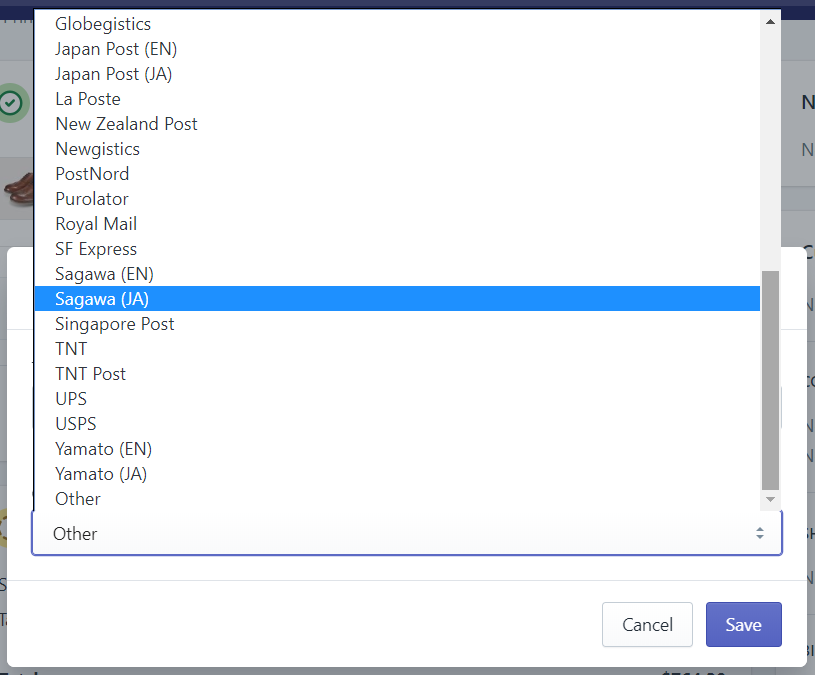The image size is (815, 675).
Task: Select Purolator carrier option
Action: 397,198
